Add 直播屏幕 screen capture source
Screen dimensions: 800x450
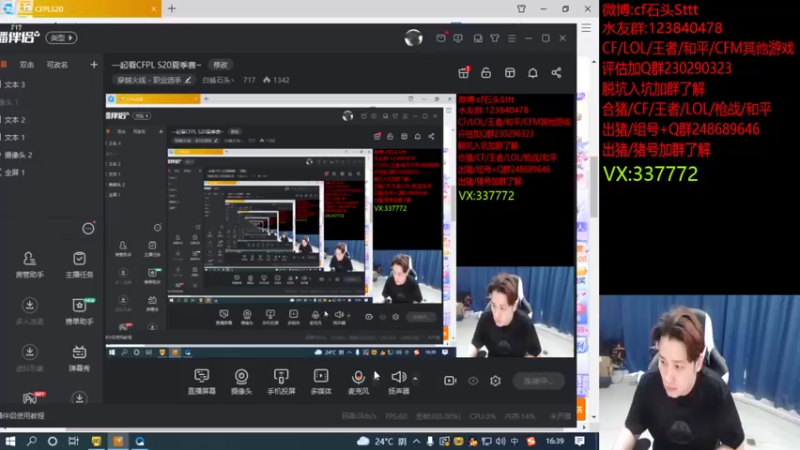click(x=202, y=381)
